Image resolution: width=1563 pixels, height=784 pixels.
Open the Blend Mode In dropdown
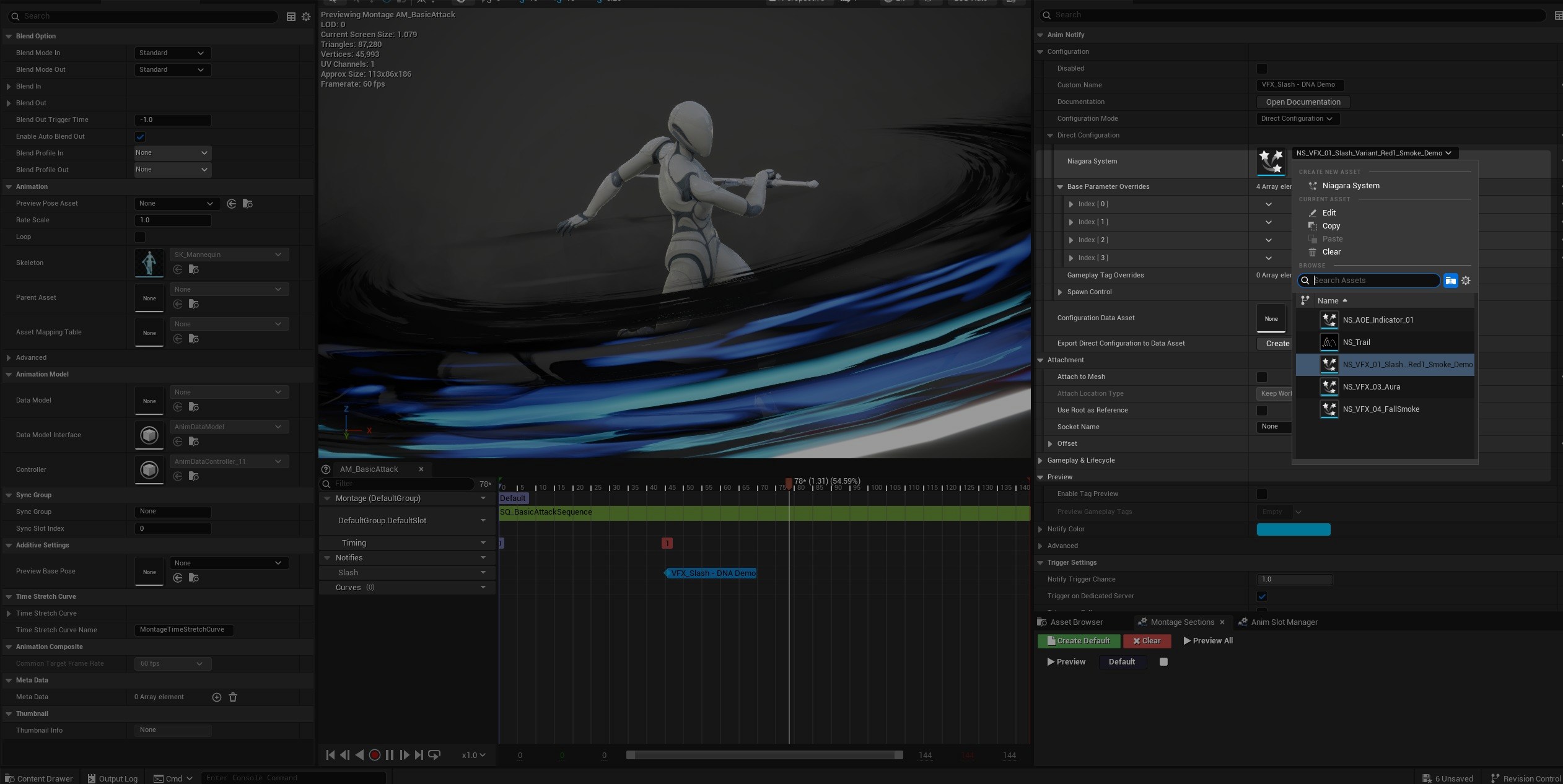tap(172, 53)
